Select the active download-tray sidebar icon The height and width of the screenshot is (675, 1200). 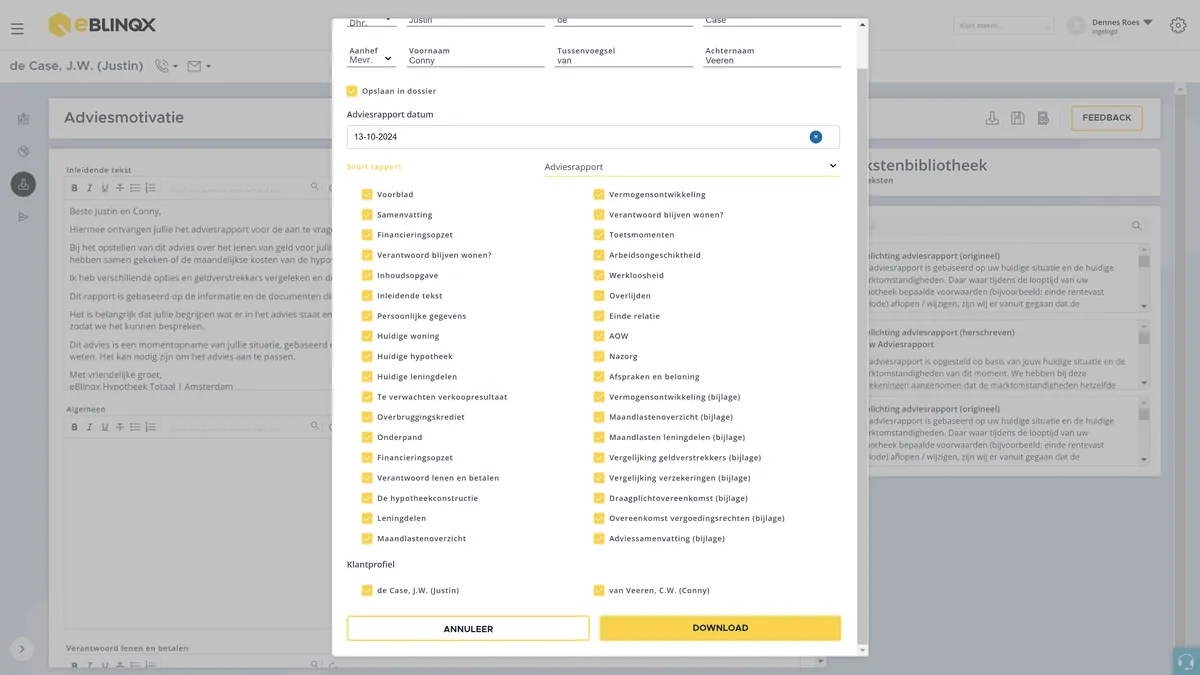tap(24, 184)
